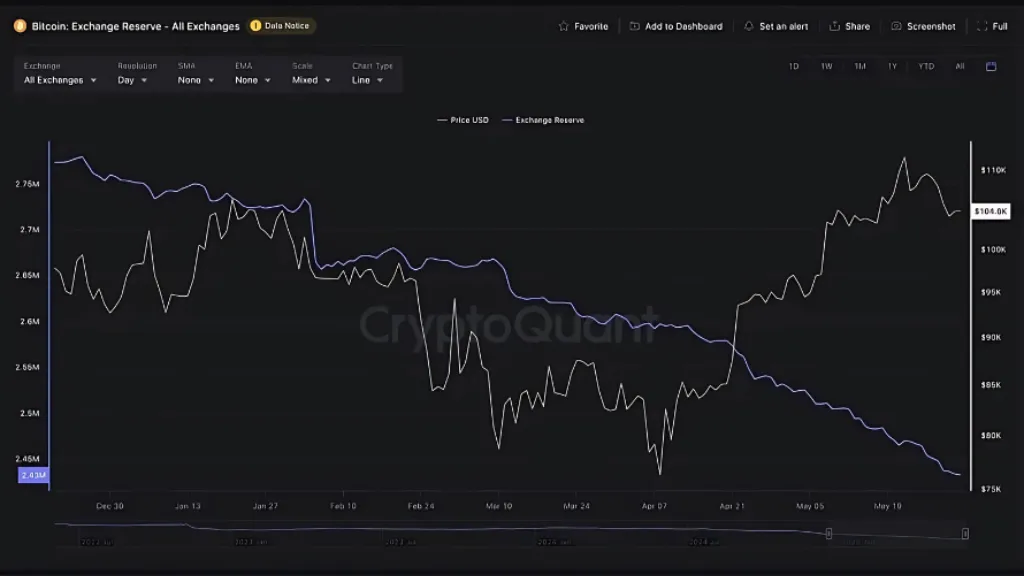Open the Scale dropdown set to Mixed
Image resolution: width=1024 pixels, height=576 pixels.
pos(311,80)
